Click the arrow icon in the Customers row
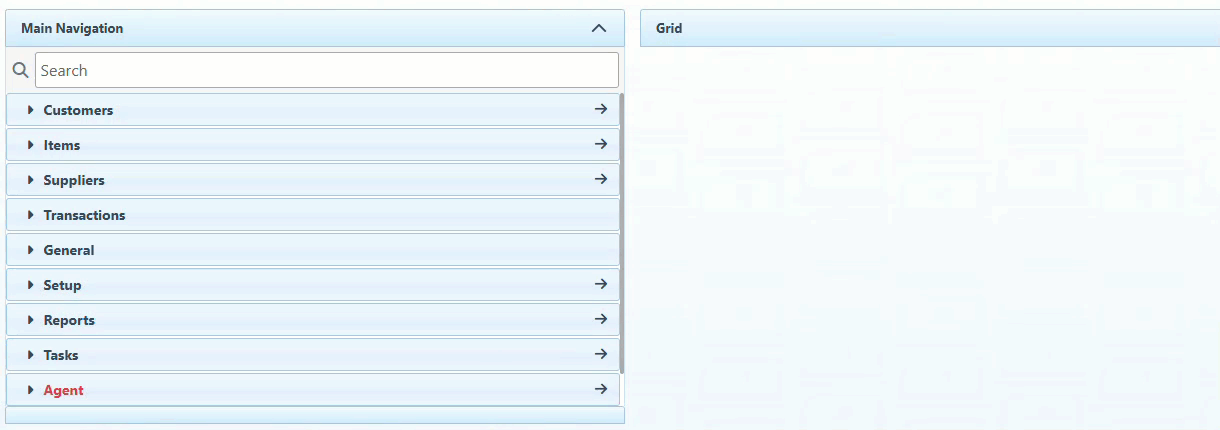 click(x=600, y=109)
